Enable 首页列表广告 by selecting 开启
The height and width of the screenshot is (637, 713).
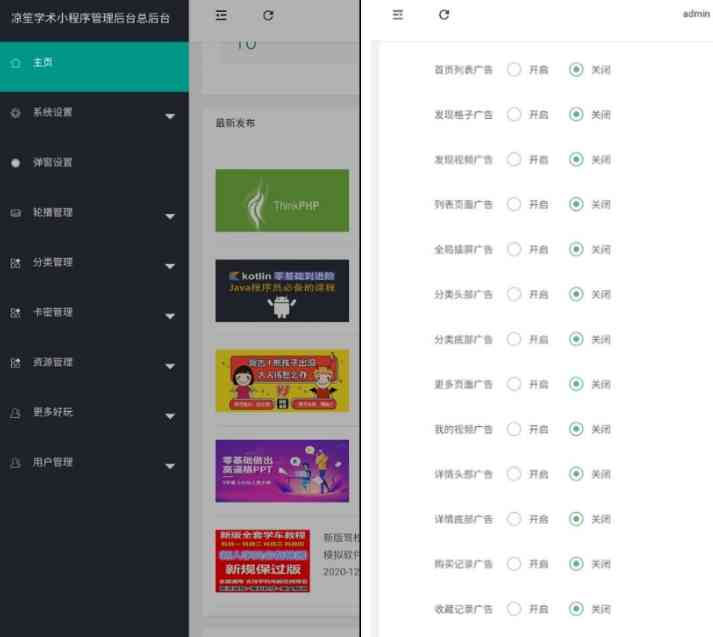(x=514, y=70)
